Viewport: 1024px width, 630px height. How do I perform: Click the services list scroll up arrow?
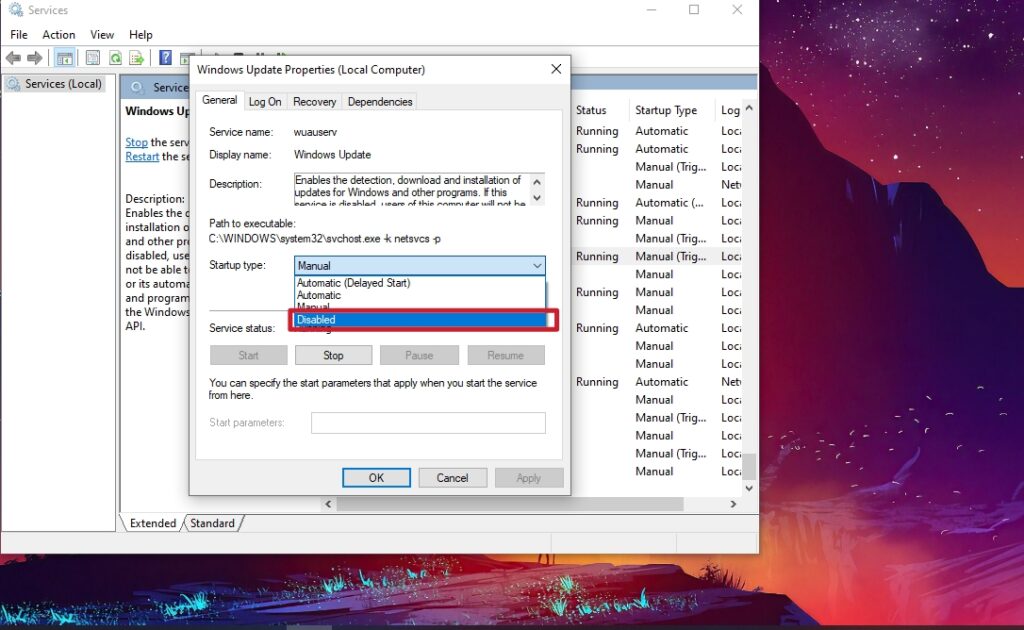(749, 108)
